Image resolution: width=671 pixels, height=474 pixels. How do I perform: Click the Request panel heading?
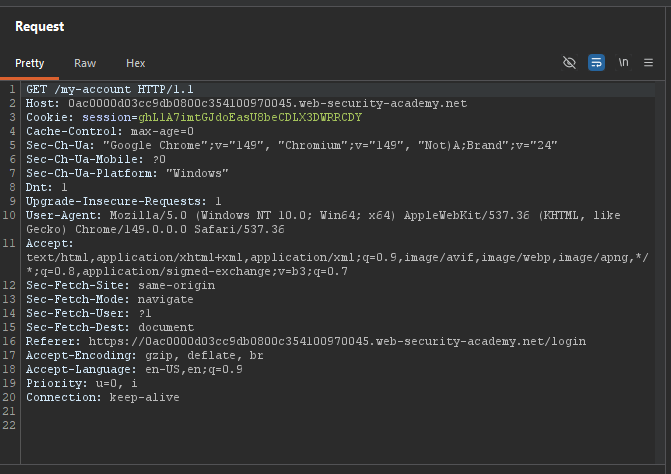pyautogui.click(x=40, y=27)
